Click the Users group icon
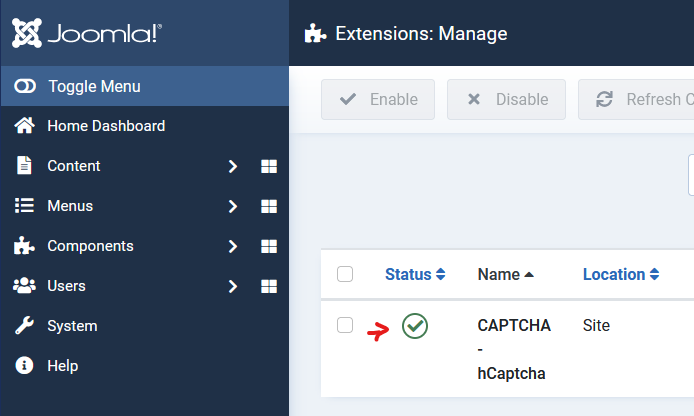 24,286
